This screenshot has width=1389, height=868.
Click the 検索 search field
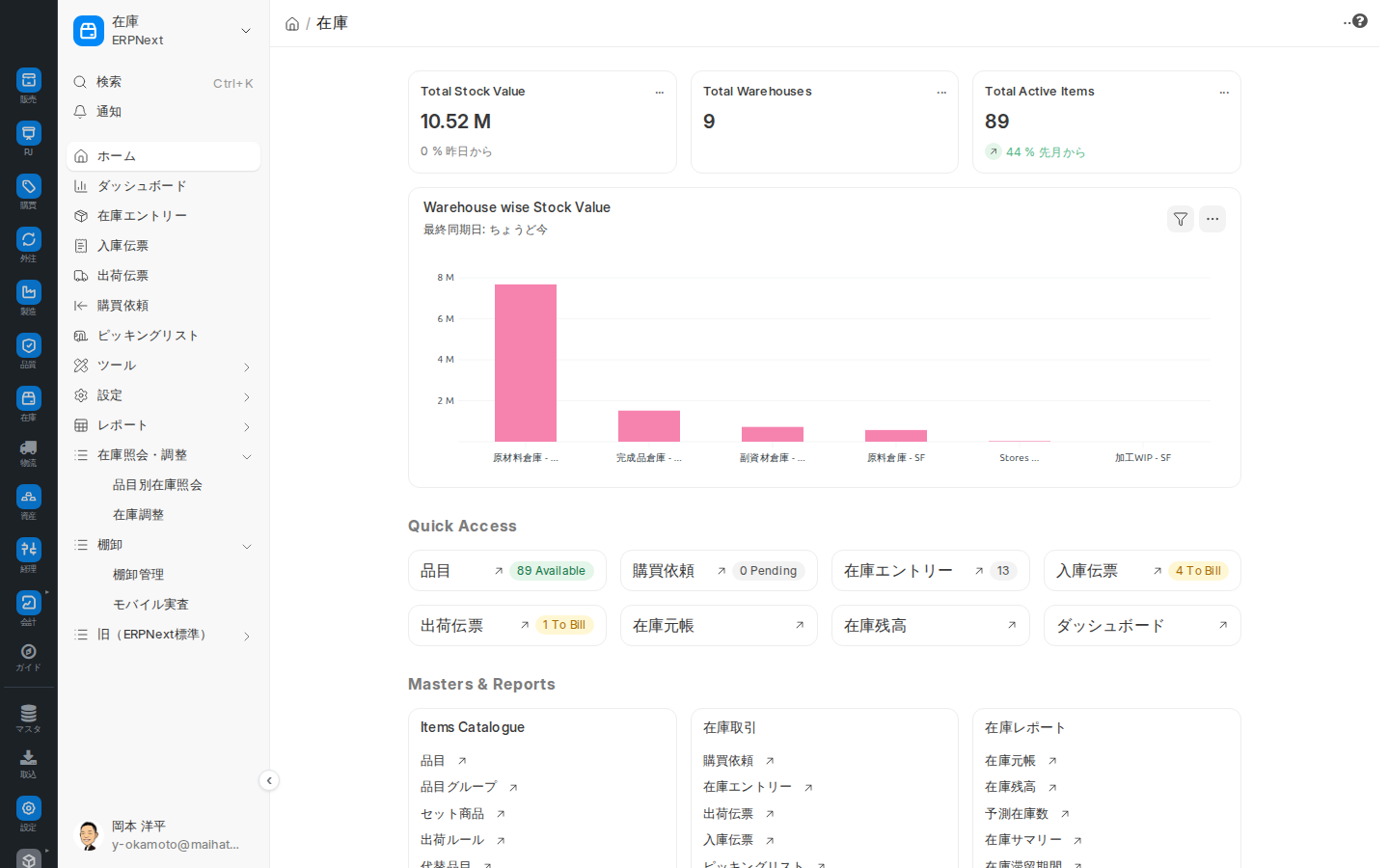pos(164,82)
